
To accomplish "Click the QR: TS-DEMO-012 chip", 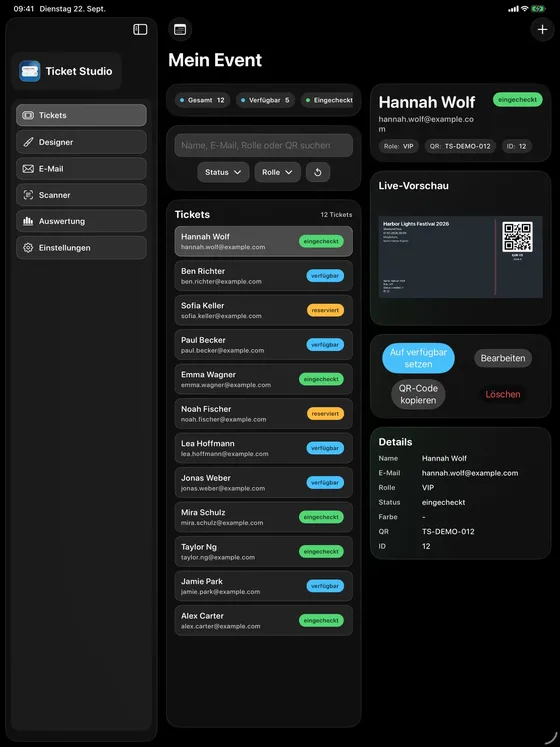I will pyautogui.click(x=460, y=146).
